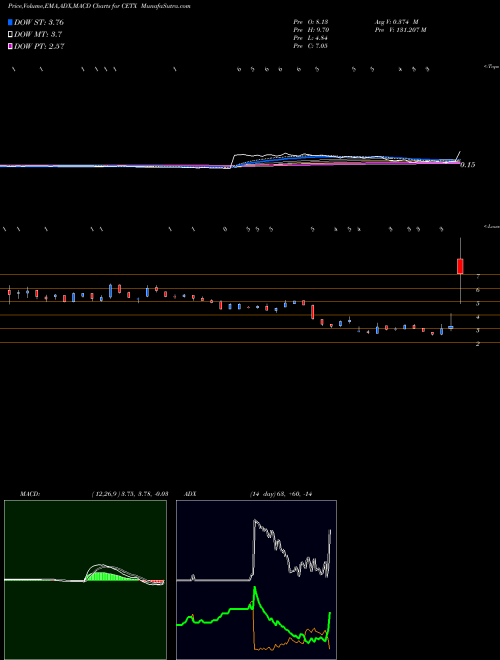Click the 'Pre V: 131.207 M' volume text
500x660 pixels.
(401, 30)
